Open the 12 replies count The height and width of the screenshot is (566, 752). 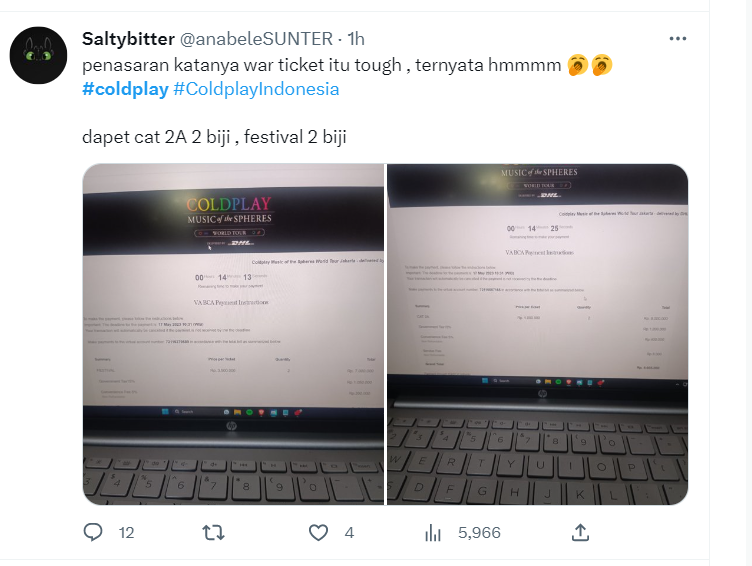click(126, 532)
